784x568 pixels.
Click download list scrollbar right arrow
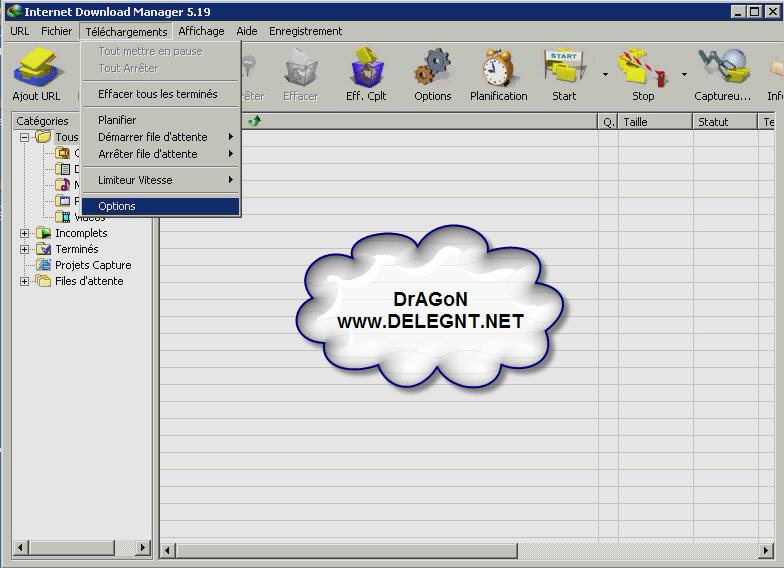(766, 550)
